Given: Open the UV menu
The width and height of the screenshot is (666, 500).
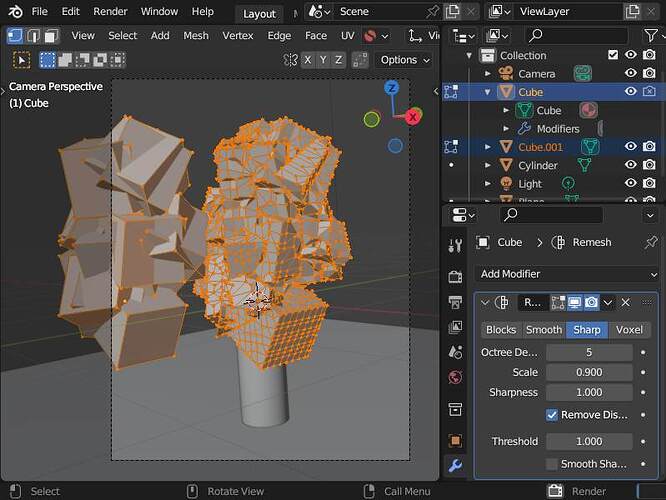Looking at the screenshot, I should tap(347, 36).
